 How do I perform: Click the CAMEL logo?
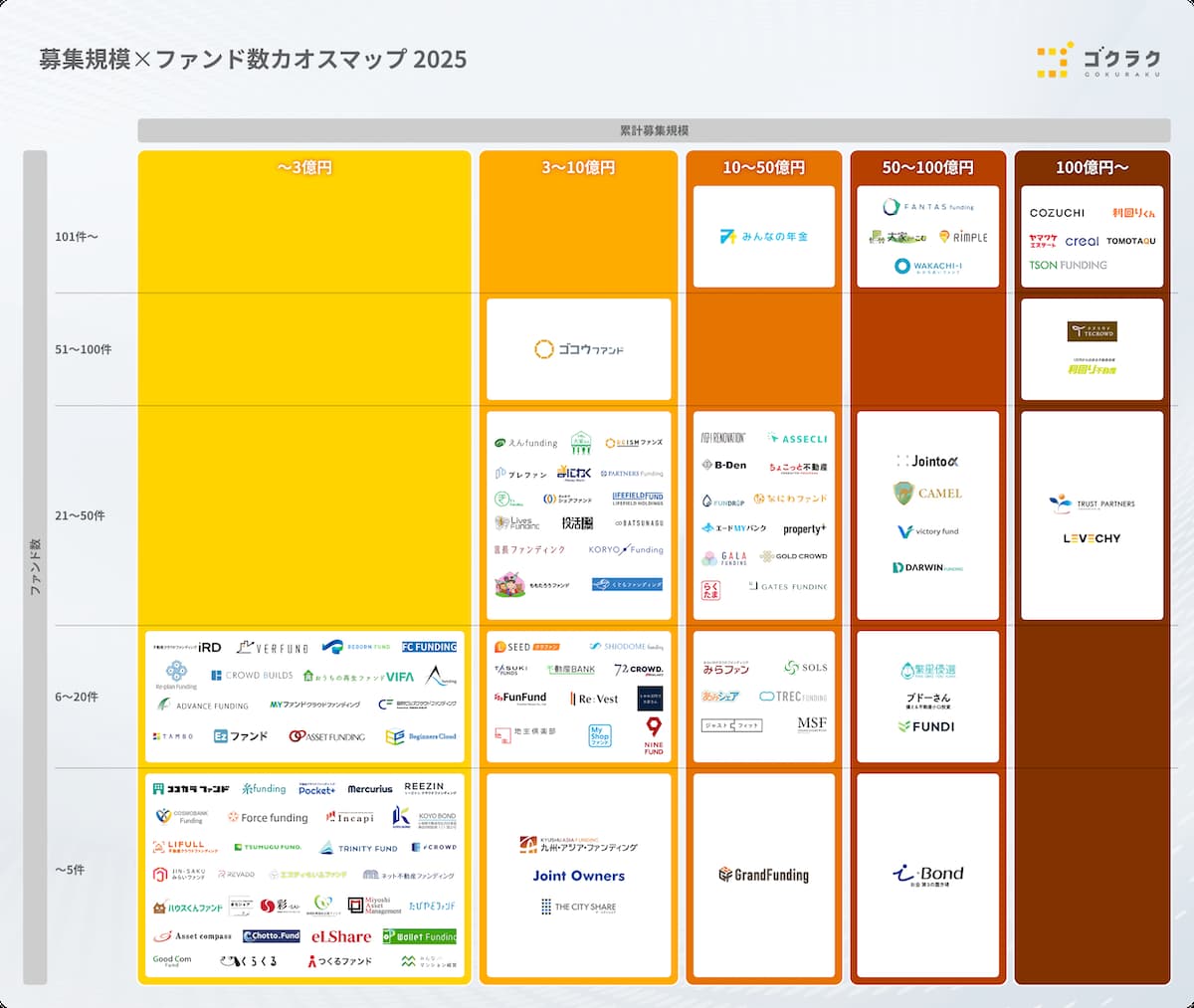click(928, 494)
